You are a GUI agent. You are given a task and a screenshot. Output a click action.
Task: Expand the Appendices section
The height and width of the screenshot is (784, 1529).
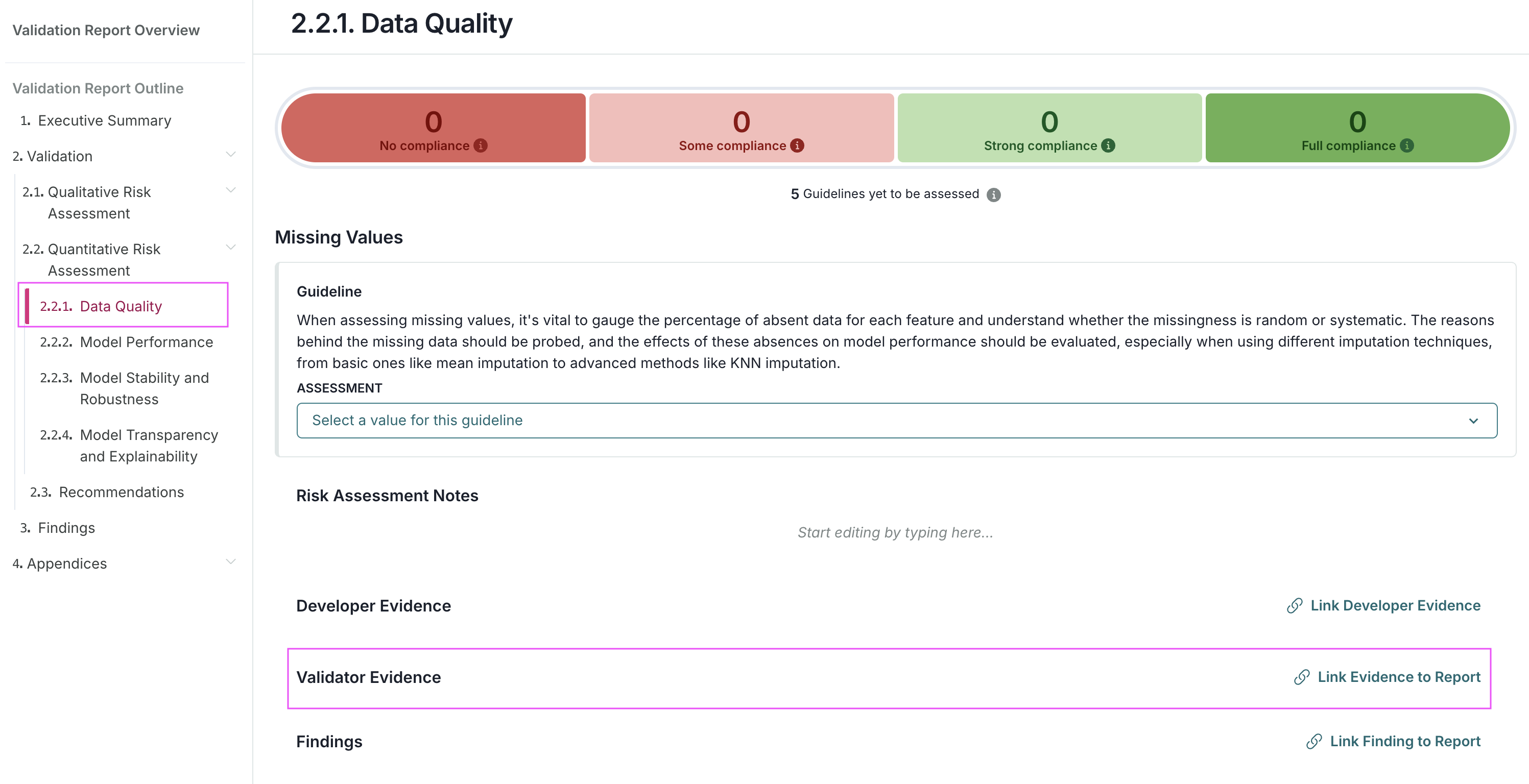(x=231, y=561)
